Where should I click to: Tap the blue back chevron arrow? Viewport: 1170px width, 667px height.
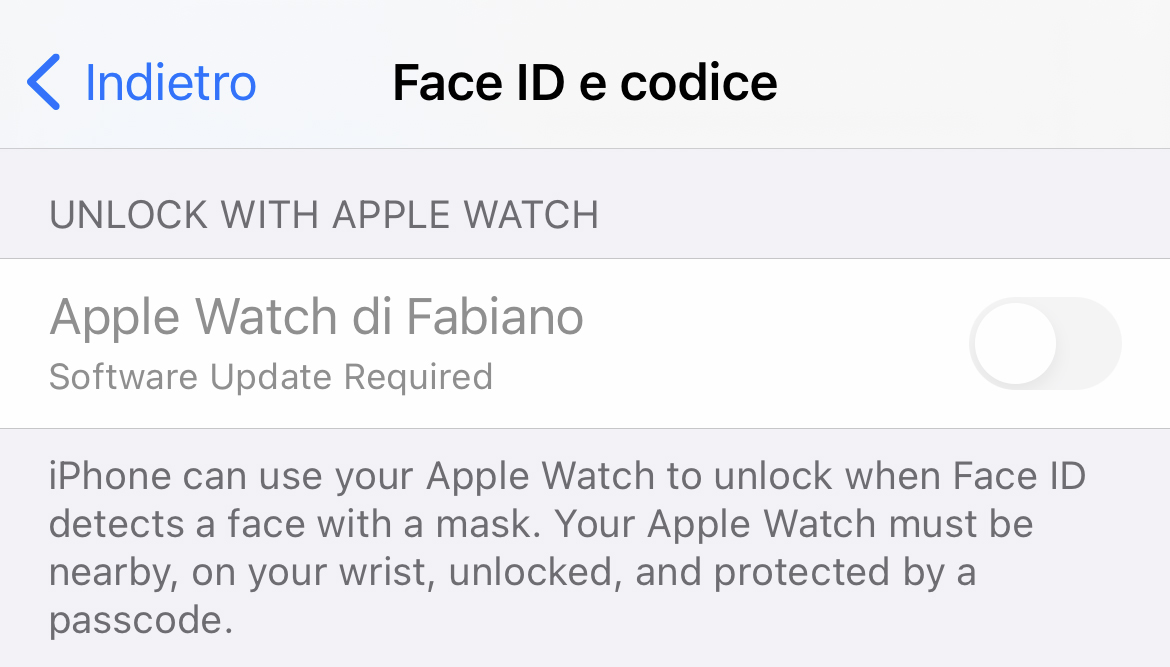[x=43, y=82]
